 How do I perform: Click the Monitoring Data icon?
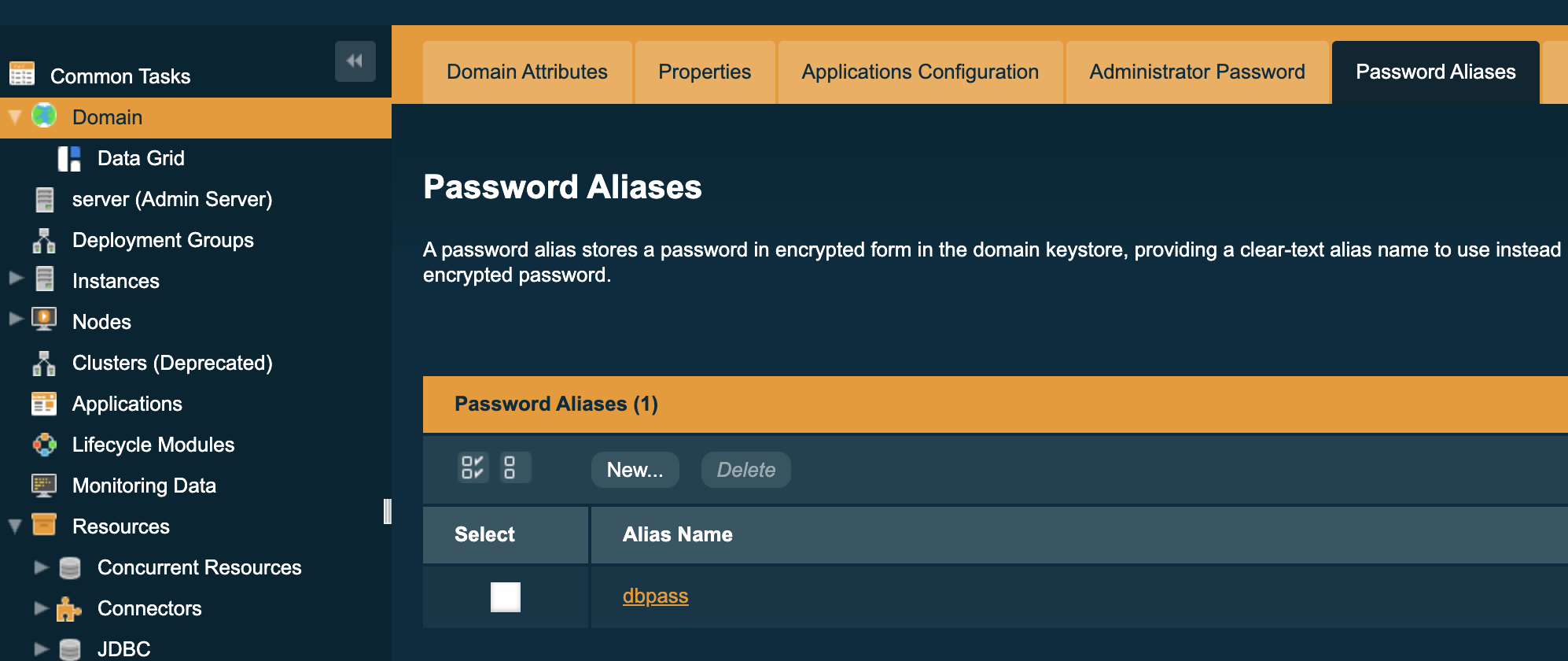point(44,486)
